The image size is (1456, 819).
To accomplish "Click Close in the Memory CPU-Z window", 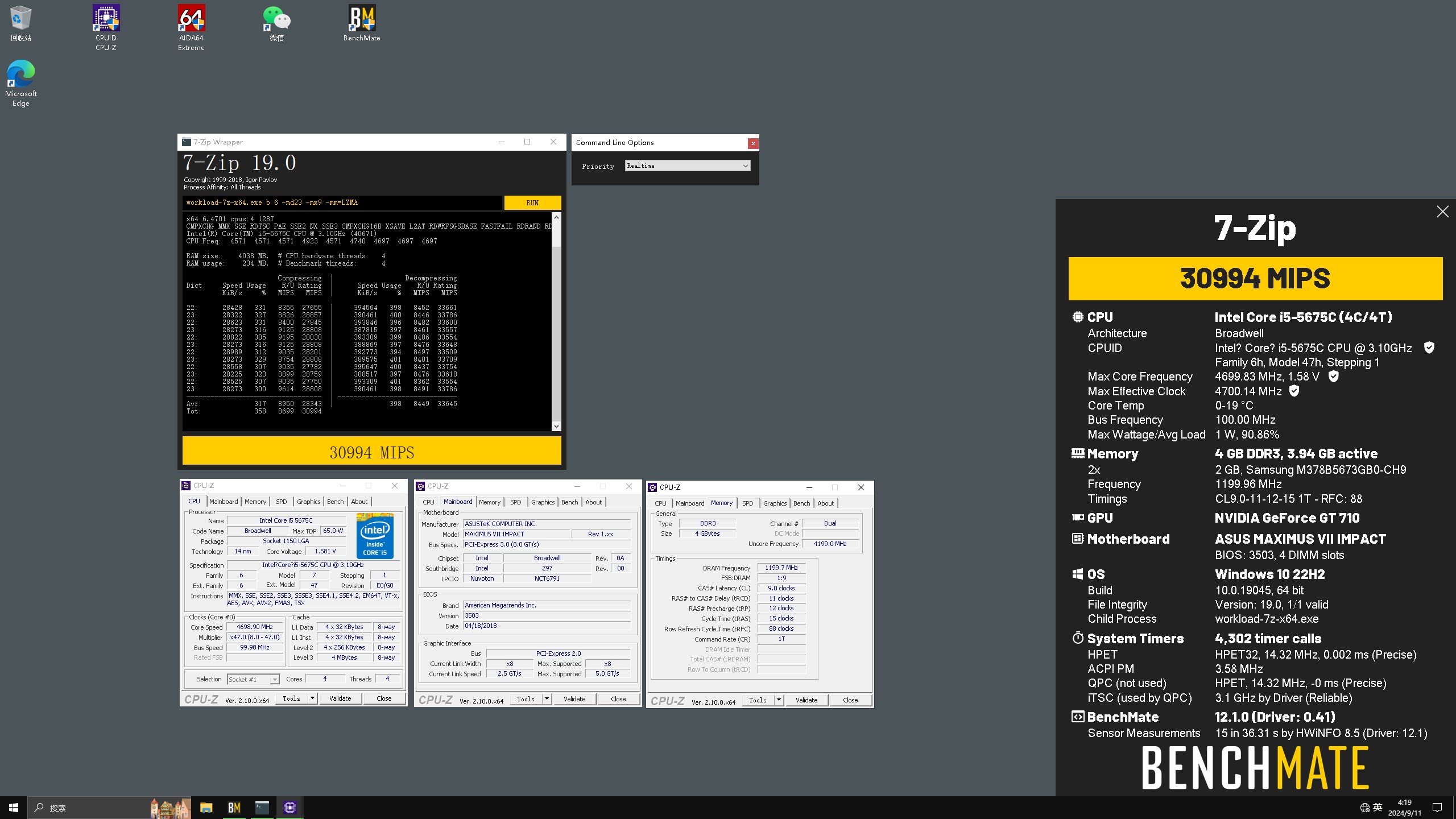I will pyautogui.click(x=850, y=700).
